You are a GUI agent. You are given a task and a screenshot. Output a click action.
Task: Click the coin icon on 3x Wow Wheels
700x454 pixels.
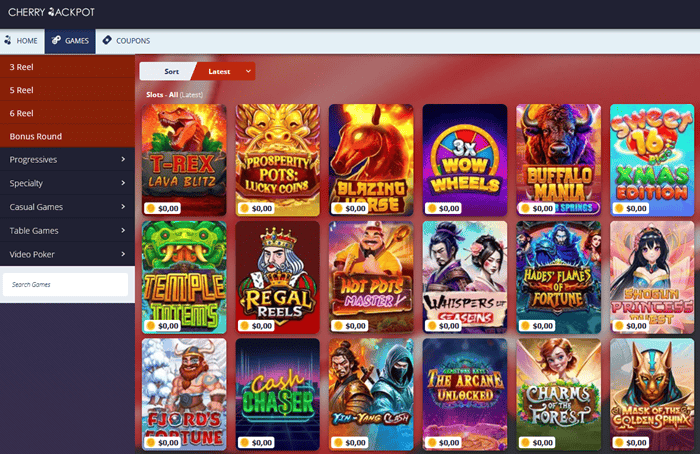[432, 208]
